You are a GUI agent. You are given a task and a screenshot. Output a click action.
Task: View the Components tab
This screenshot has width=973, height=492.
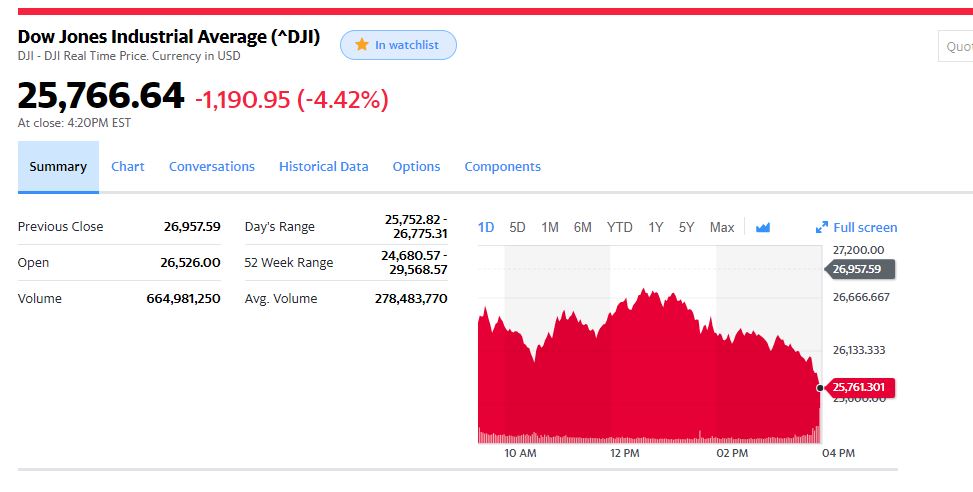(x=503, y=167)
